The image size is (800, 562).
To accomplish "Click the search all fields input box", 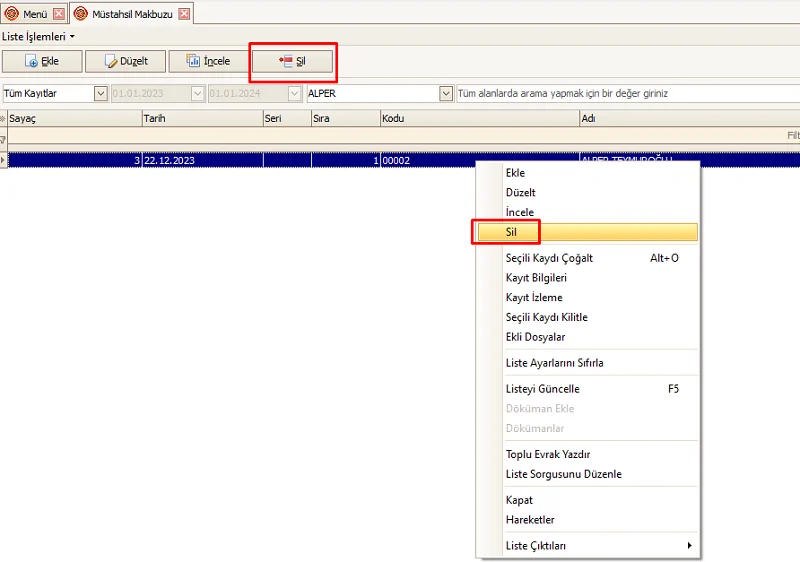I will coord(625,93).
